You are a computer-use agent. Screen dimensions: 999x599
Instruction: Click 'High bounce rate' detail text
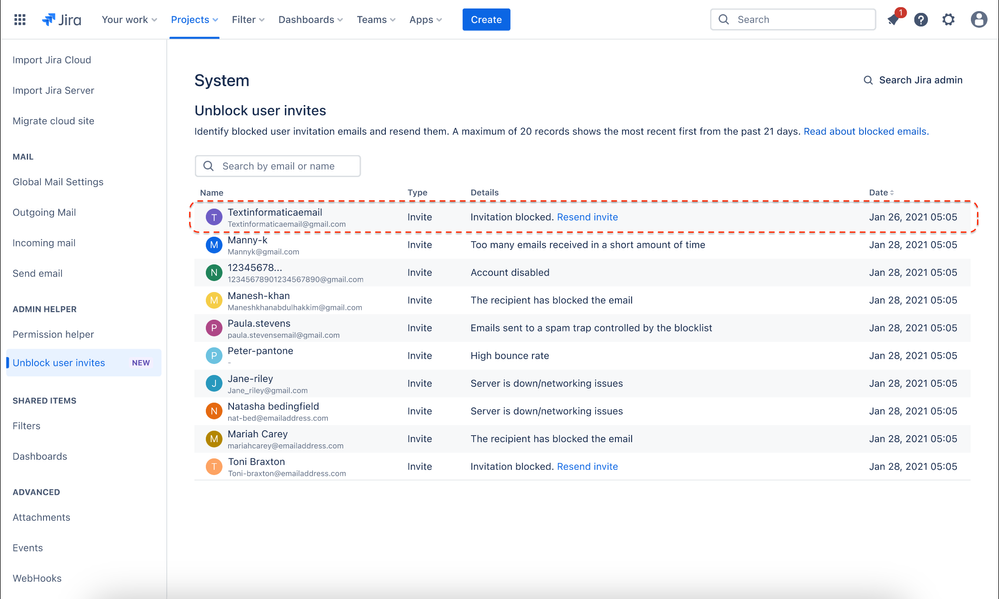[x=510, y=356]
